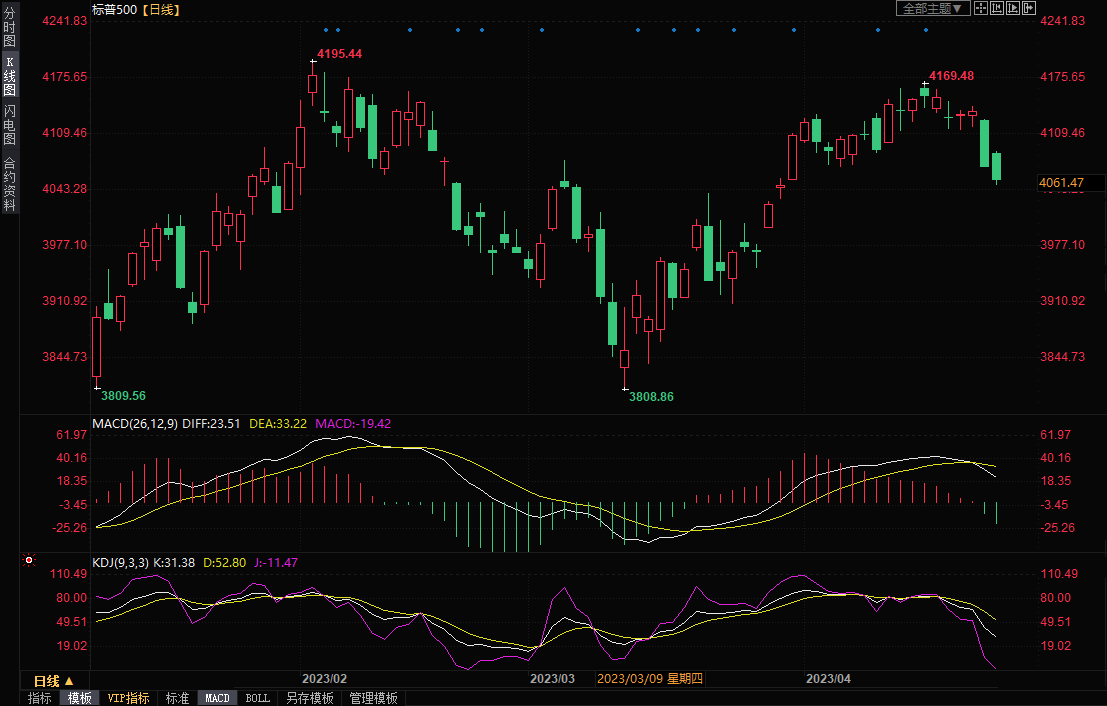Select the 指标 bottom tab
The width and height of the screenshot is (1107, 706).
[x=40, y=698]
